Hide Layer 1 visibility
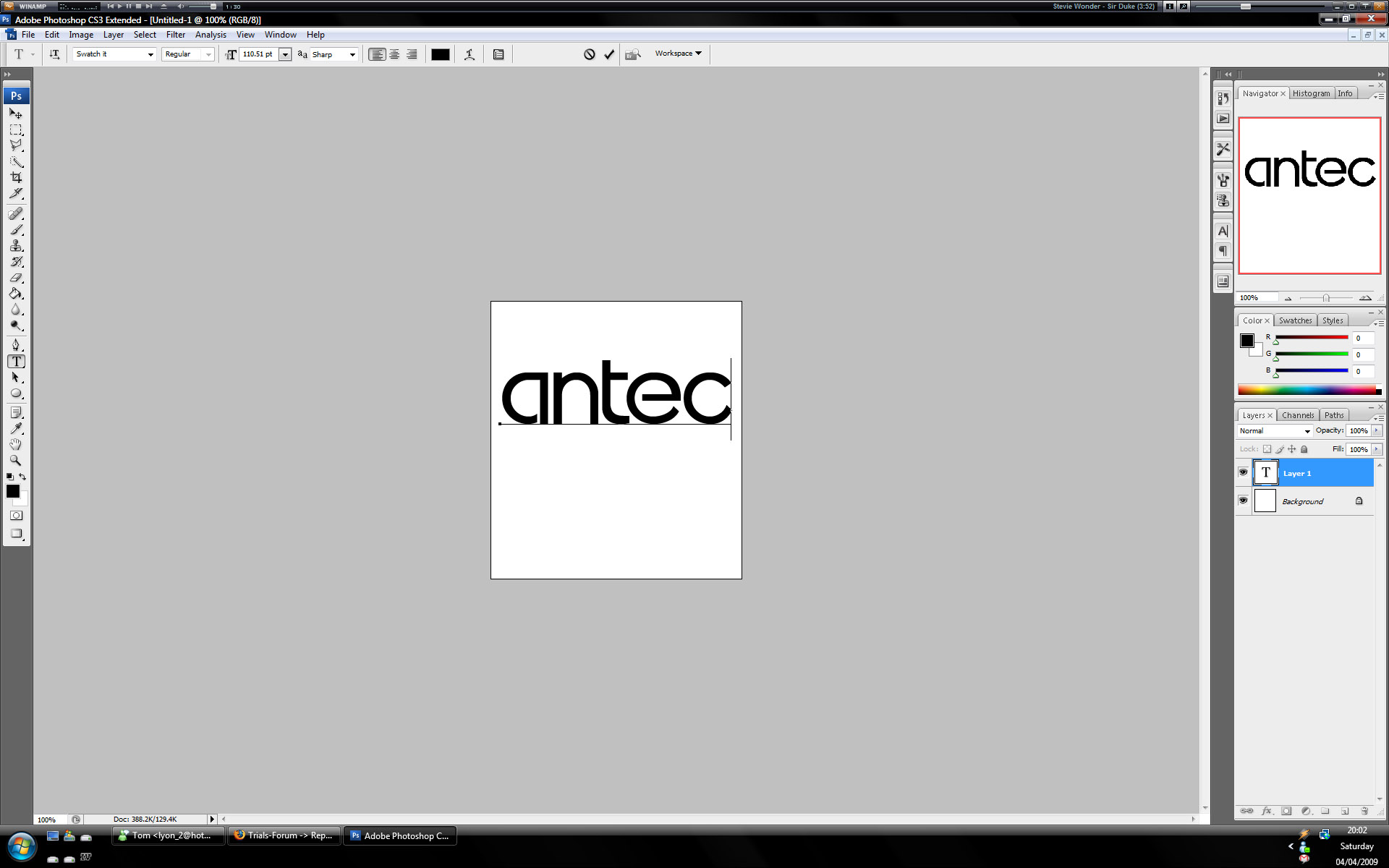The image size is (1389, 868). coord(1243,472)
